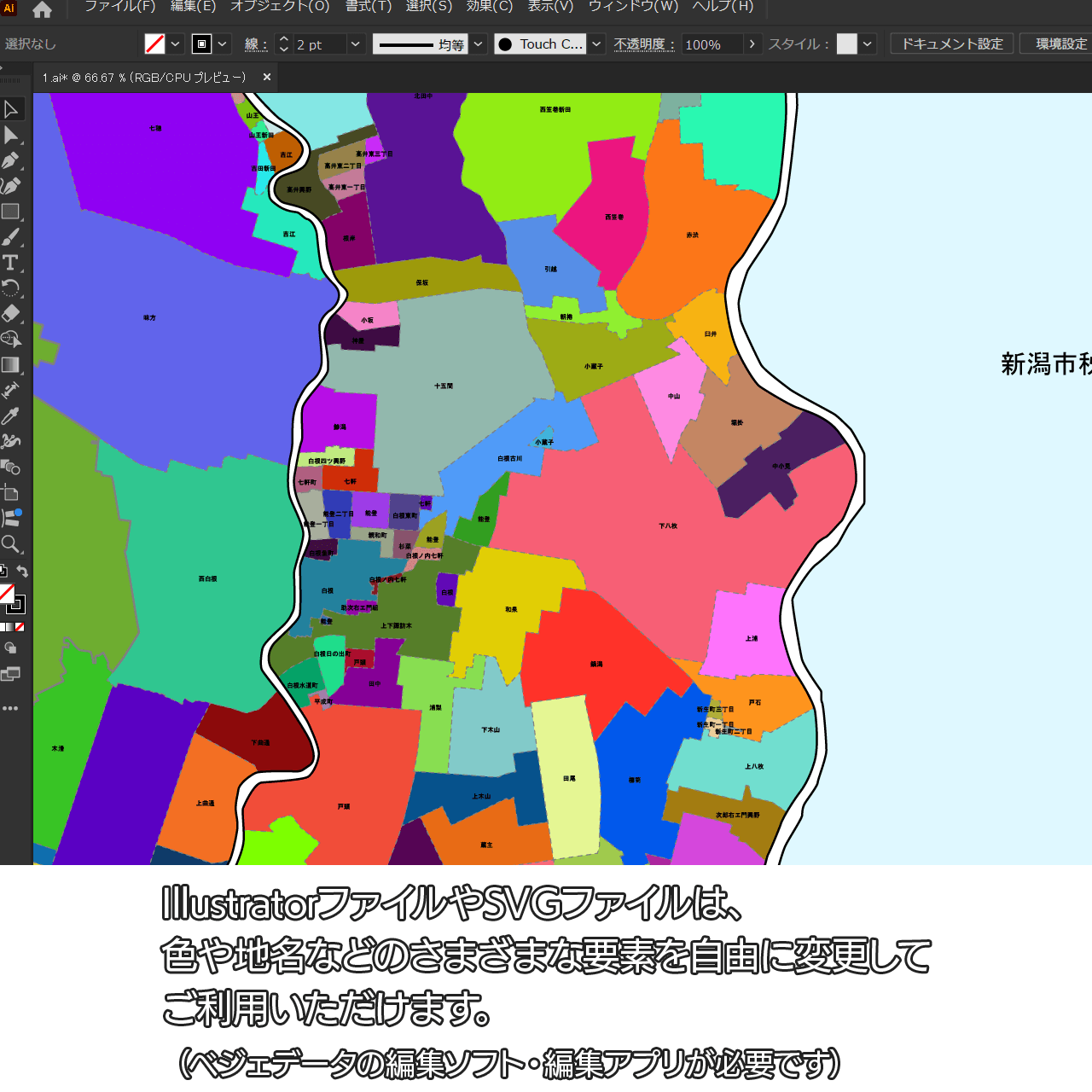Click the Home icon in top bar
This screenshot has width=1092, height=1092.
[x=42, y=10]
